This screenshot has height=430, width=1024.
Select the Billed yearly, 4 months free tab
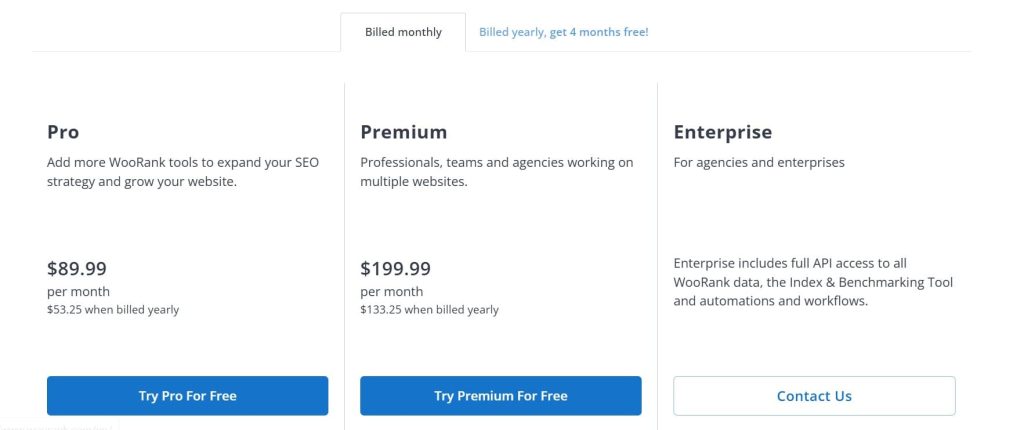[x=563, y=32]
